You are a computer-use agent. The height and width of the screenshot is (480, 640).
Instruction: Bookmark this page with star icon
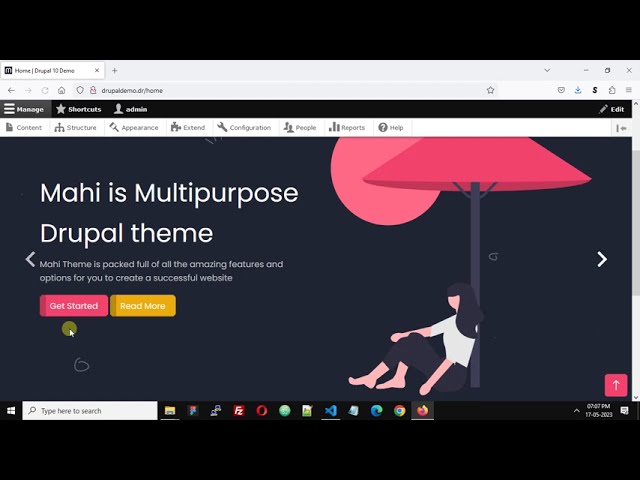point(490,90)
